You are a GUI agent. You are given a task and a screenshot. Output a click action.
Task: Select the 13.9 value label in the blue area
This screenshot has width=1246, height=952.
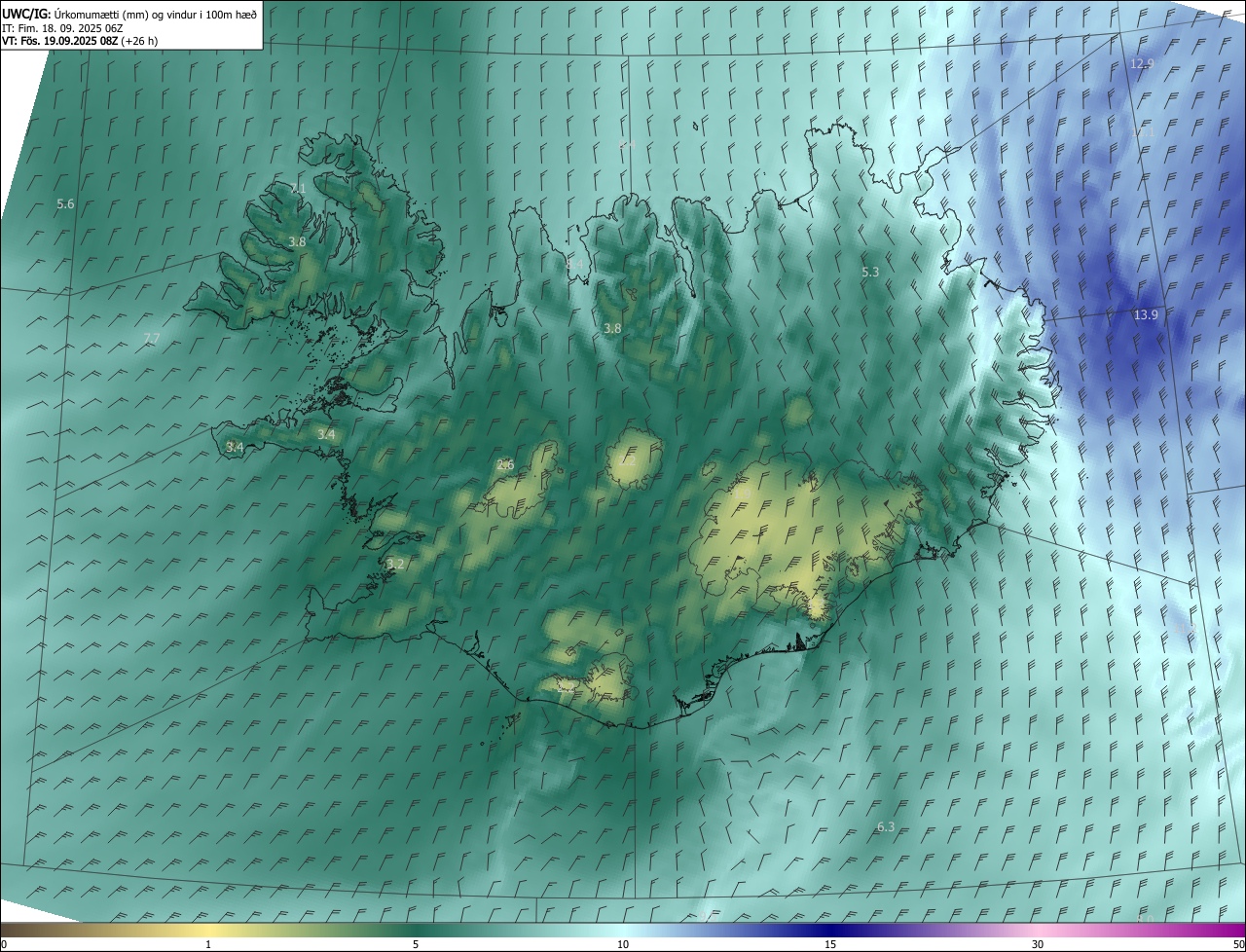[x=1146, y=314]
